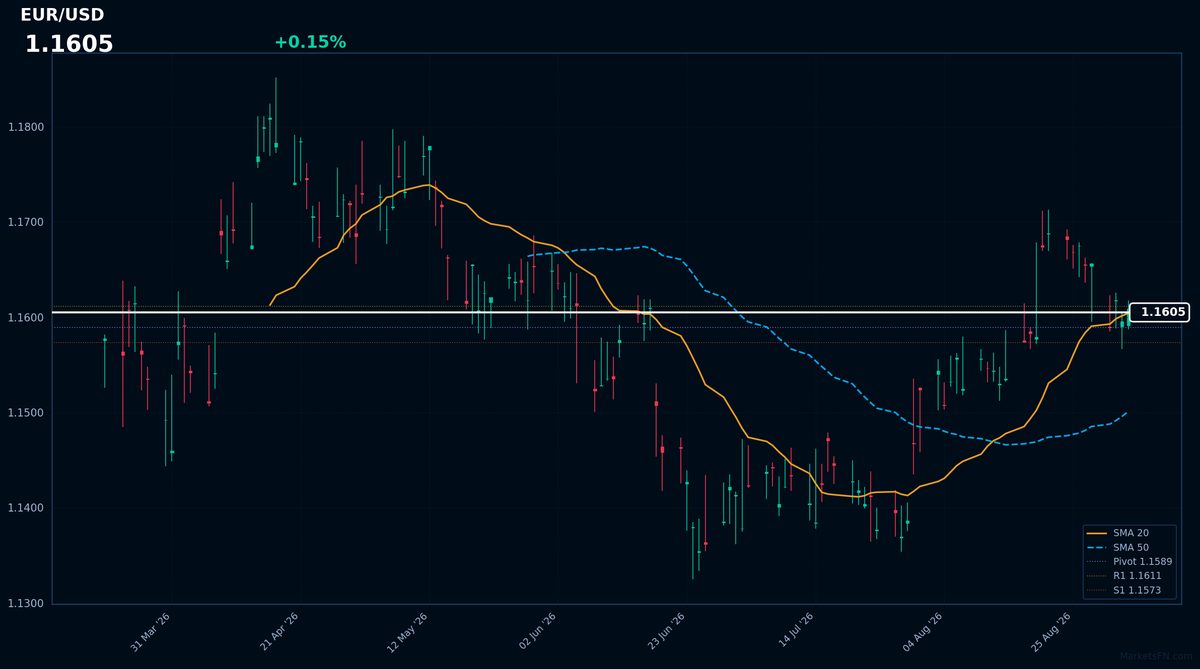Click the 02 Jun '26 date label
1200x669 pixels.
(x=537, y=632)
